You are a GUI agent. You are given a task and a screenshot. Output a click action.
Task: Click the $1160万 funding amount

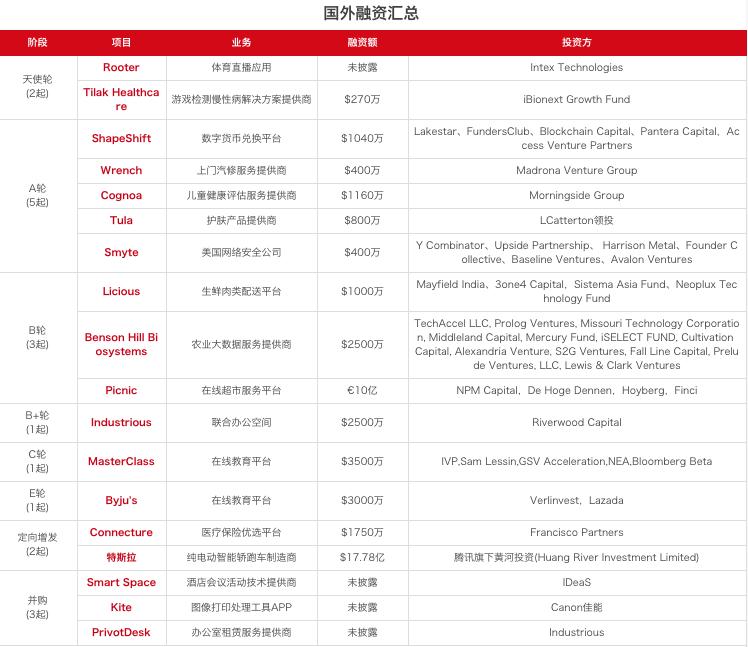(x=362, y=196)
